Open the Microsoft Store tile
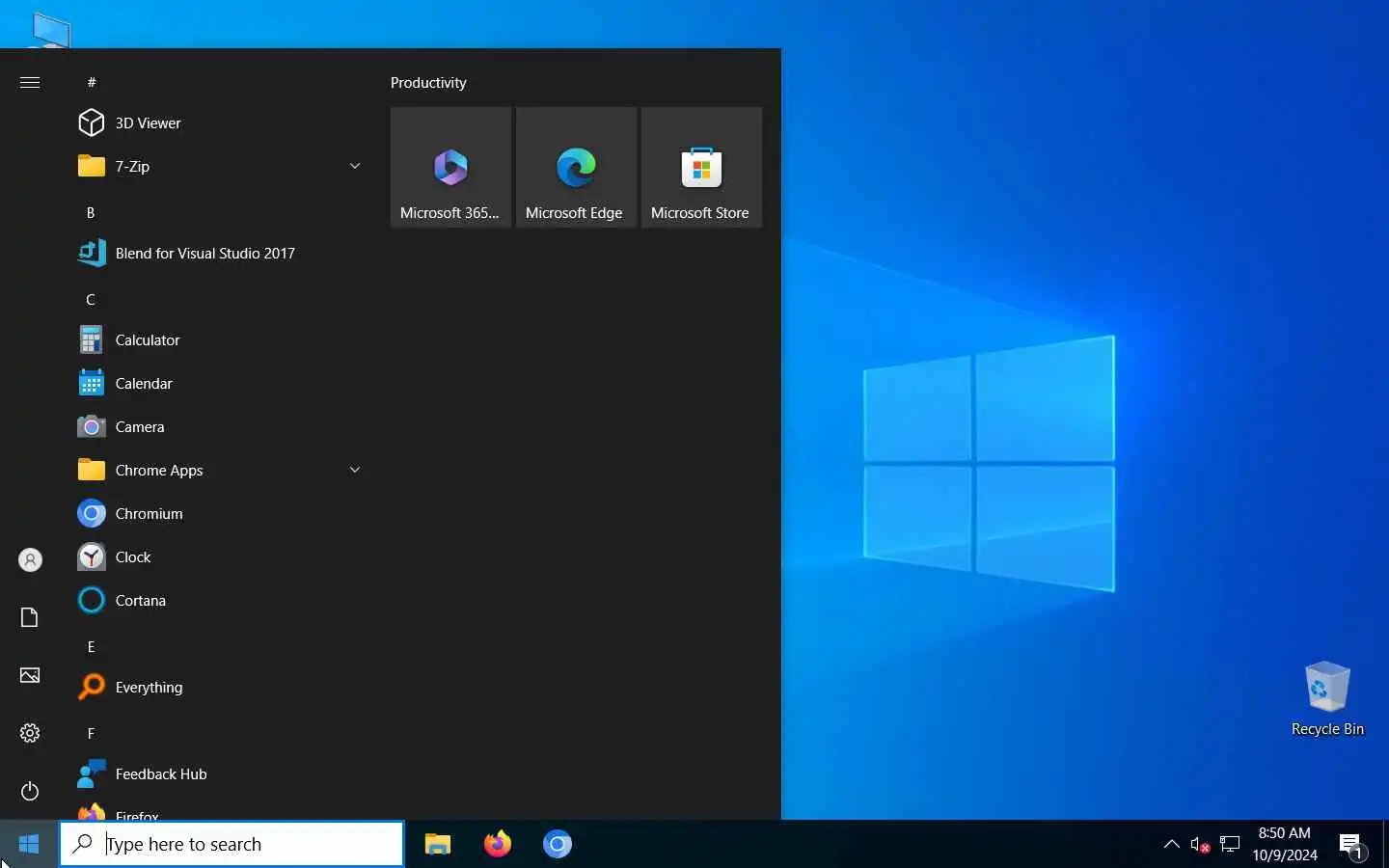This screenshot has width=1389, height=868. click(701, 167)
